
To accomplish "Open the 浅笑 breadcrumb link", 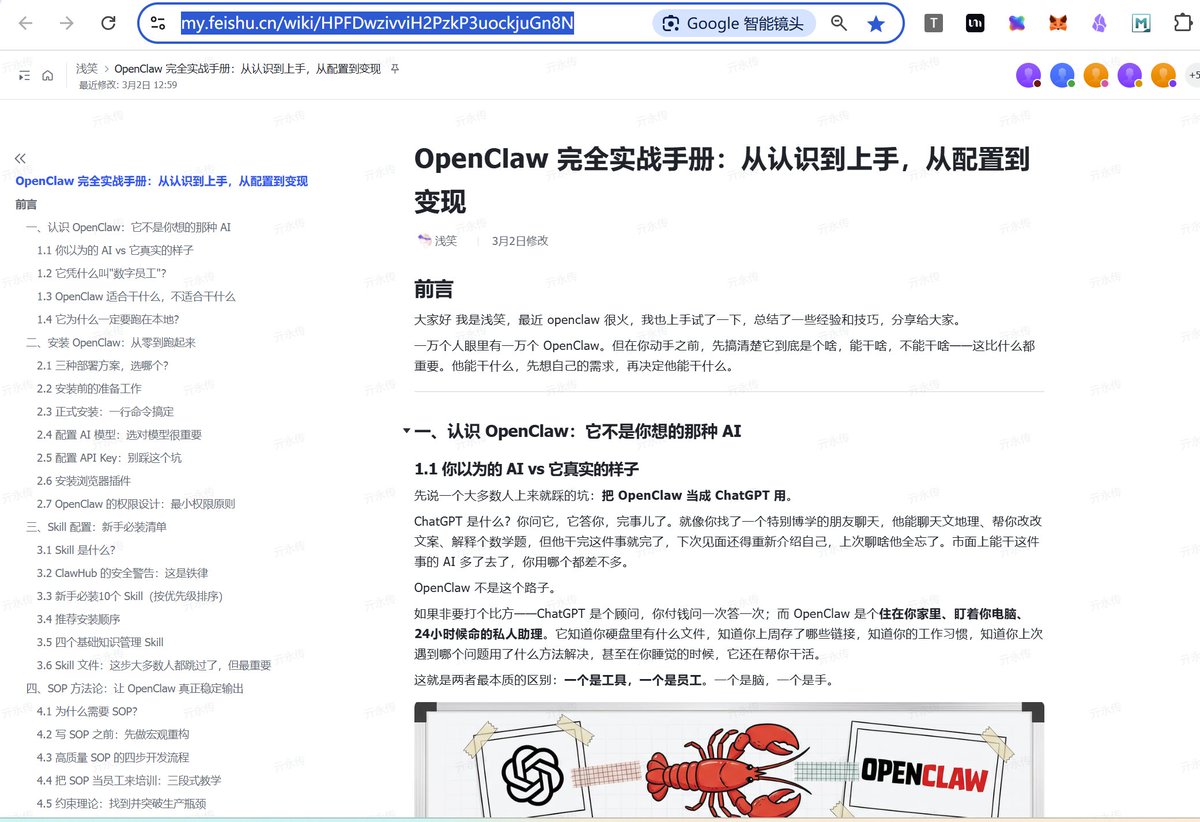I will point(86,69).
